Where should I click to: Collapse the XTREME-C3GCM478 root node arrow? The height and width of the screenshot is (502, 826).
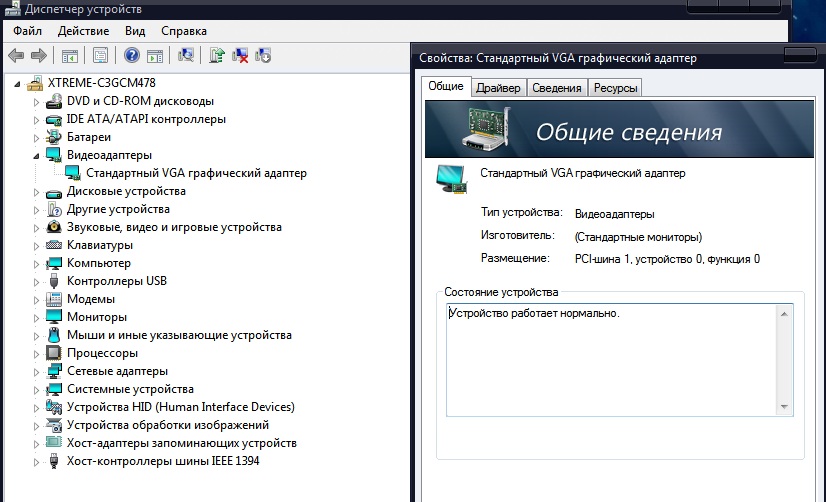[x=17, y=84]
